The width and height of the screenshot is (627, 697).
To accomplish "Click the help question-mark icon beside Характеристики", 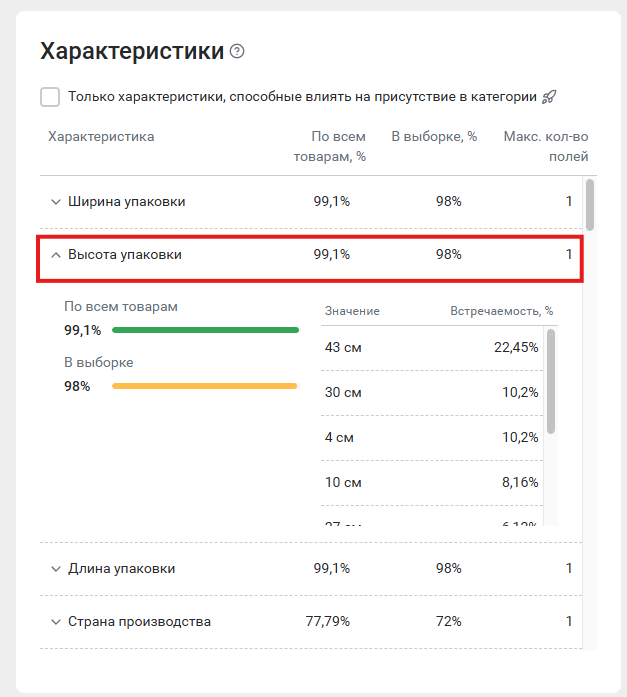I will (x=237, y=52).
